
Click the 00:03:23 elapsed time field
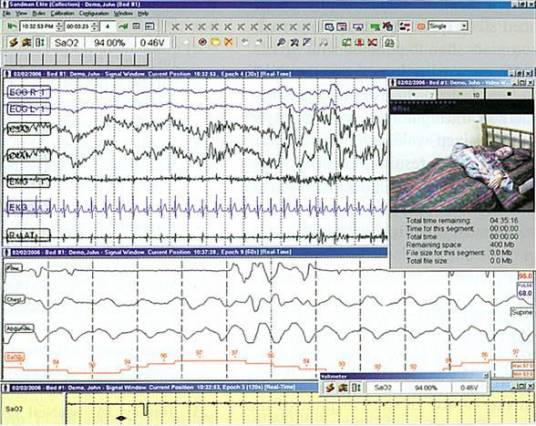point(78,26)
